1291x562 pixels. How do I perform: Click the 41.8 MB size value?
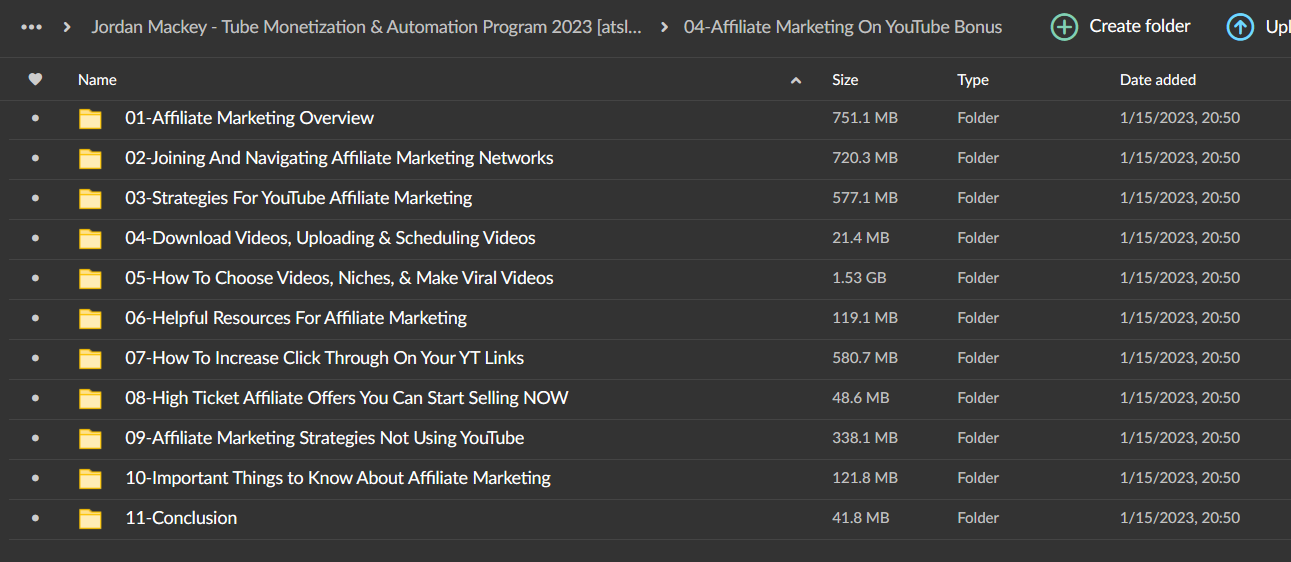(x=860, y=518)
